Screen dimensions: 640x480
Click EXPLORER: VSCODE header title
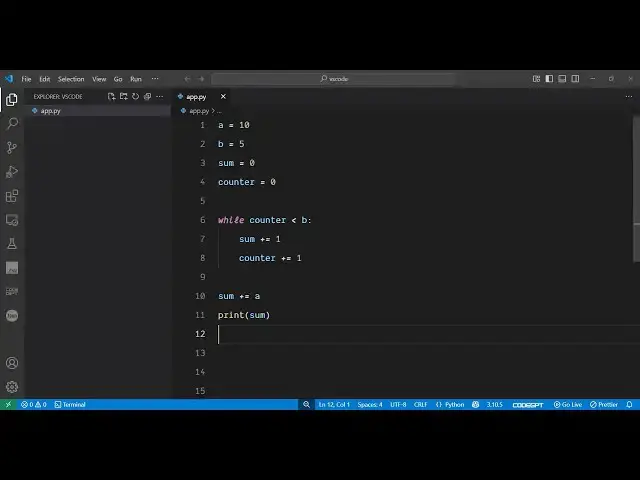[x=58, y=96]
